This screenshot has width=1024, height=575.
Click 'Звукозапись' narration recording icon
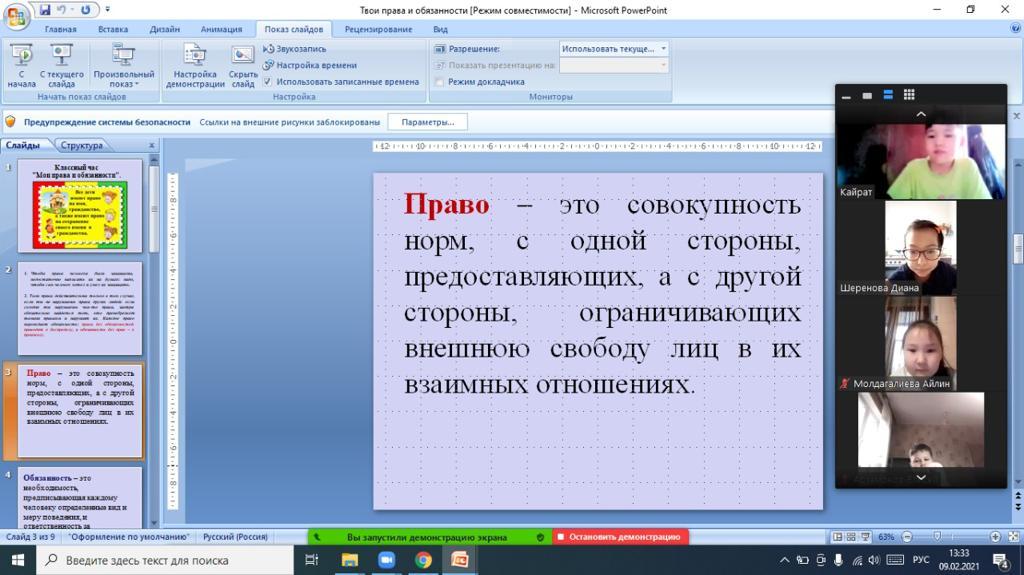[295, 48]
